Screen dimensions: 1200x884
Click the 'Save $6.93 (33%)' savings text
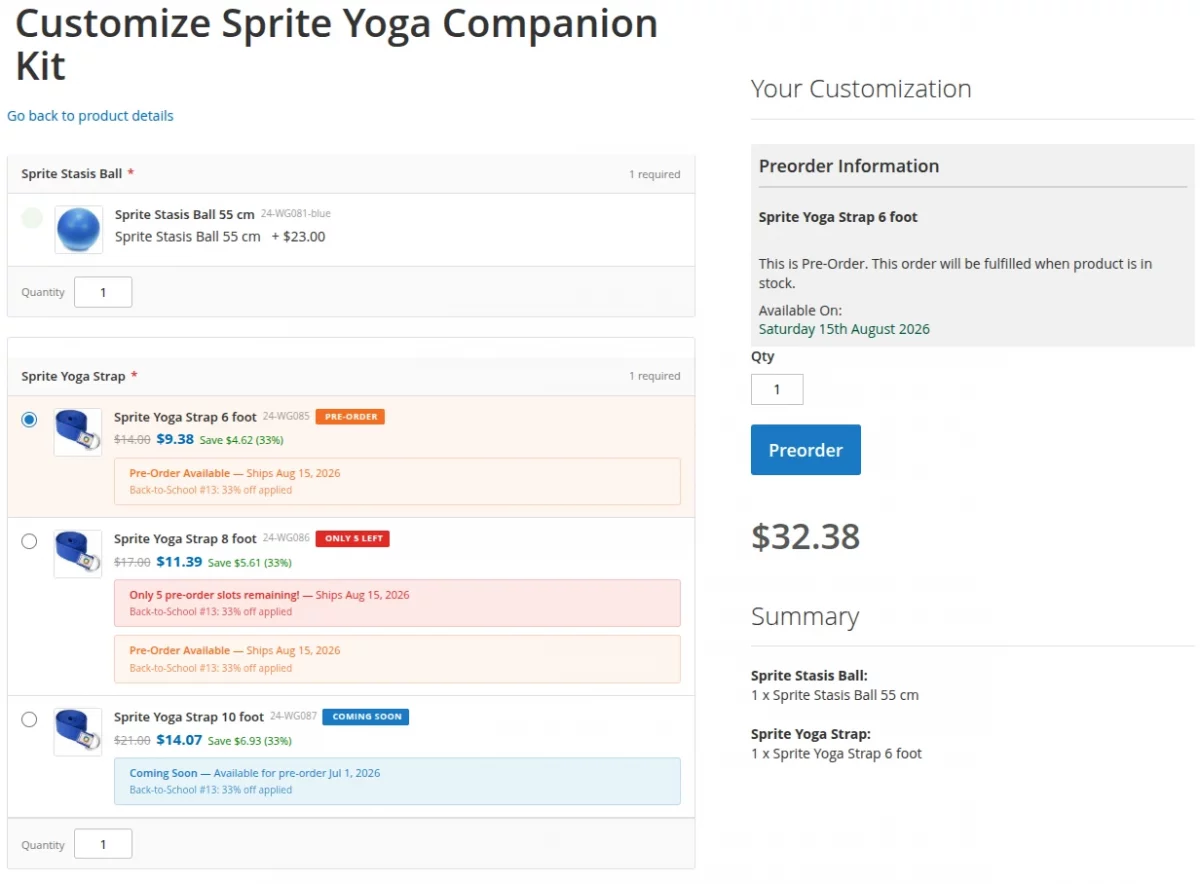tap(250, 741)
